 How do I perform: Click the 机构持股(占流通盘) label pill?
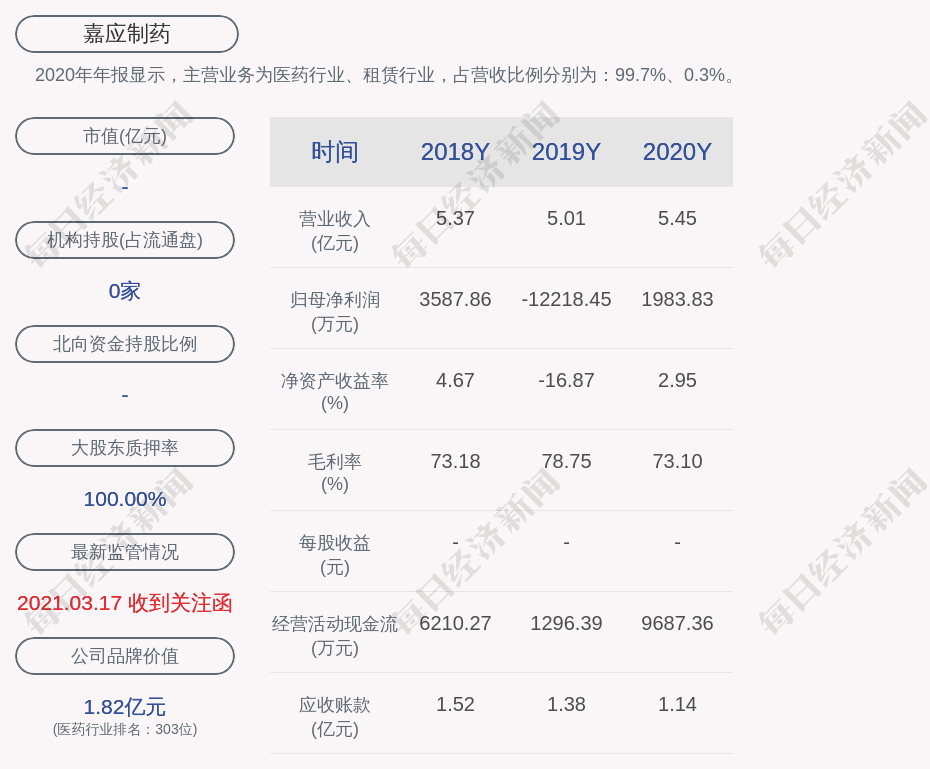point(125,240)
